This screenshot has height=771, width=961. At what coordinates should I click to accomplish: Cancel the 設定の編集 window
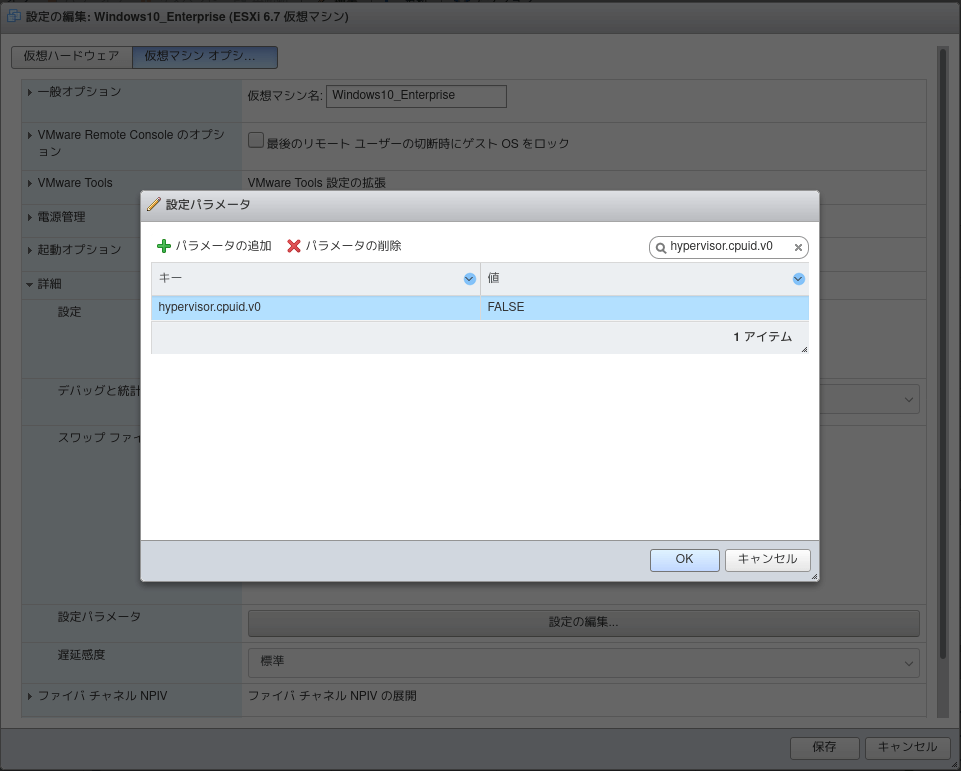pyautogui.click(x=908, y=748)
